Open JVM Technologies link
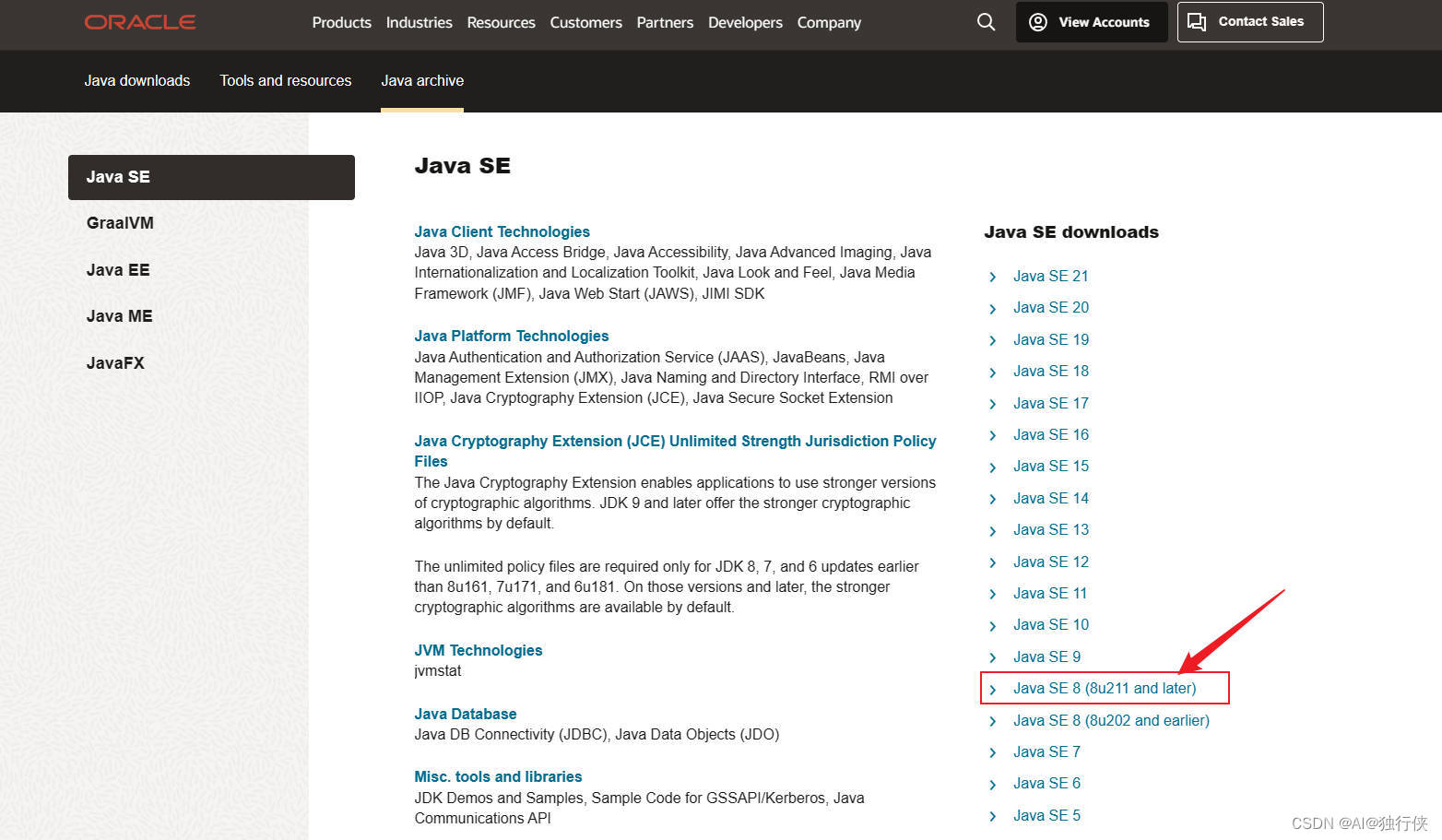1442x840 pixels. click(479, 650)
